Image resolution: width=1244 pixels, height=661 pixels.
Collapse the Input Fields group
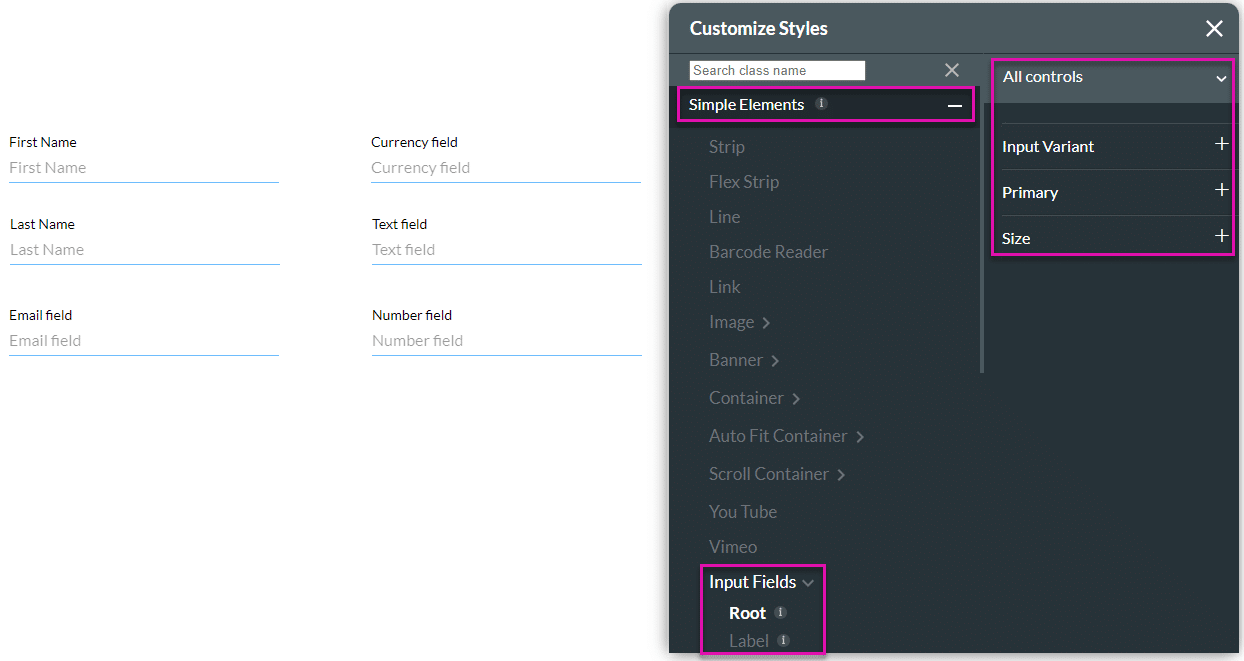[x=808, y=581]
